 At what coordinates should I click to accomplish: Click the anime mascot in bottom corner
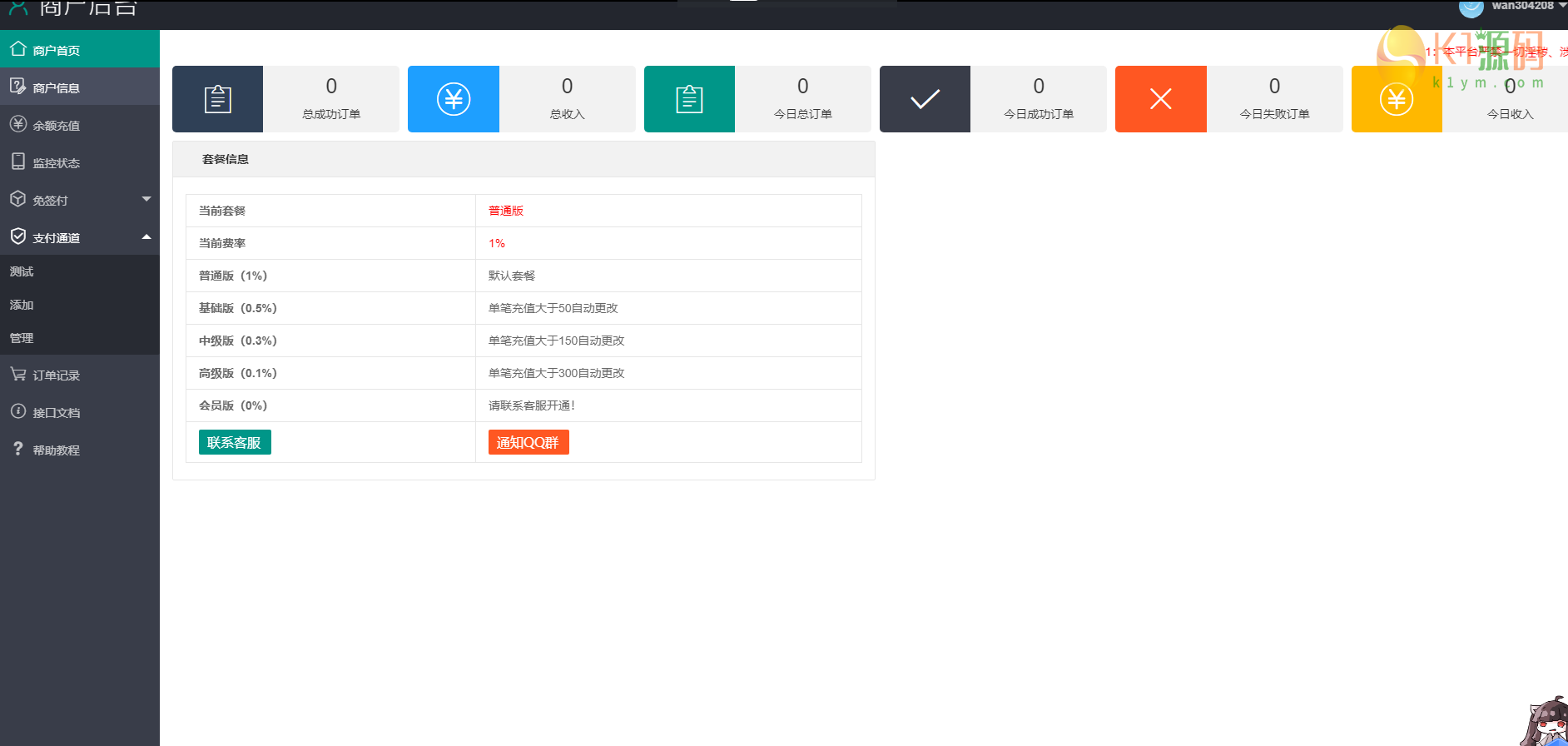pyautogui.click(x=1546, y=723)
